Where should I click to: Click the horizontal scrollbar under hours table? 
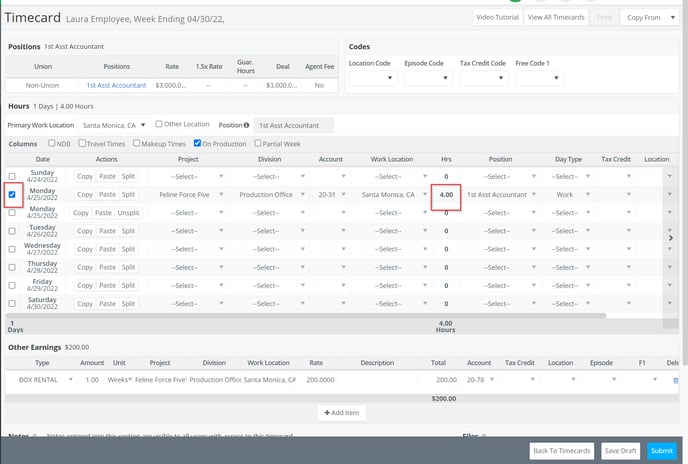click(306, 316)
